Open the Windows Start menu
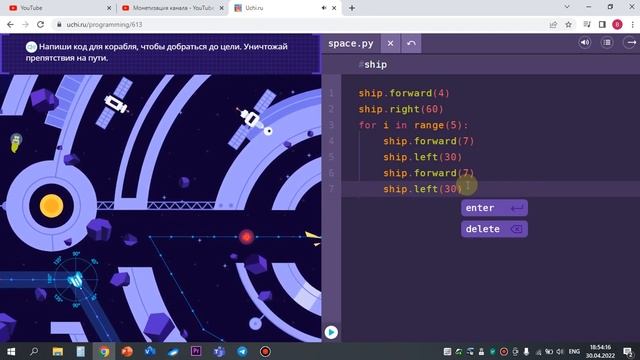The height and width of the screenshot is (360, 640). tap(11, 351)
